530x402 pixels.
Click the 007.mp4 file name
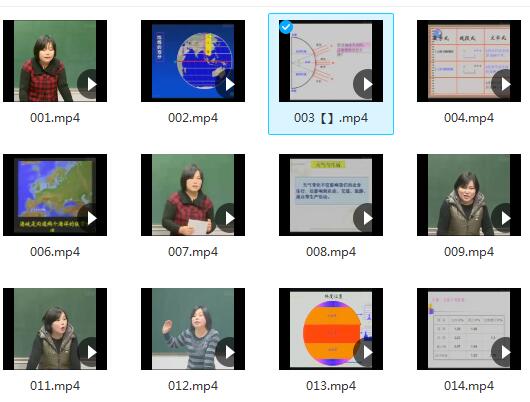tap(193, 252)
